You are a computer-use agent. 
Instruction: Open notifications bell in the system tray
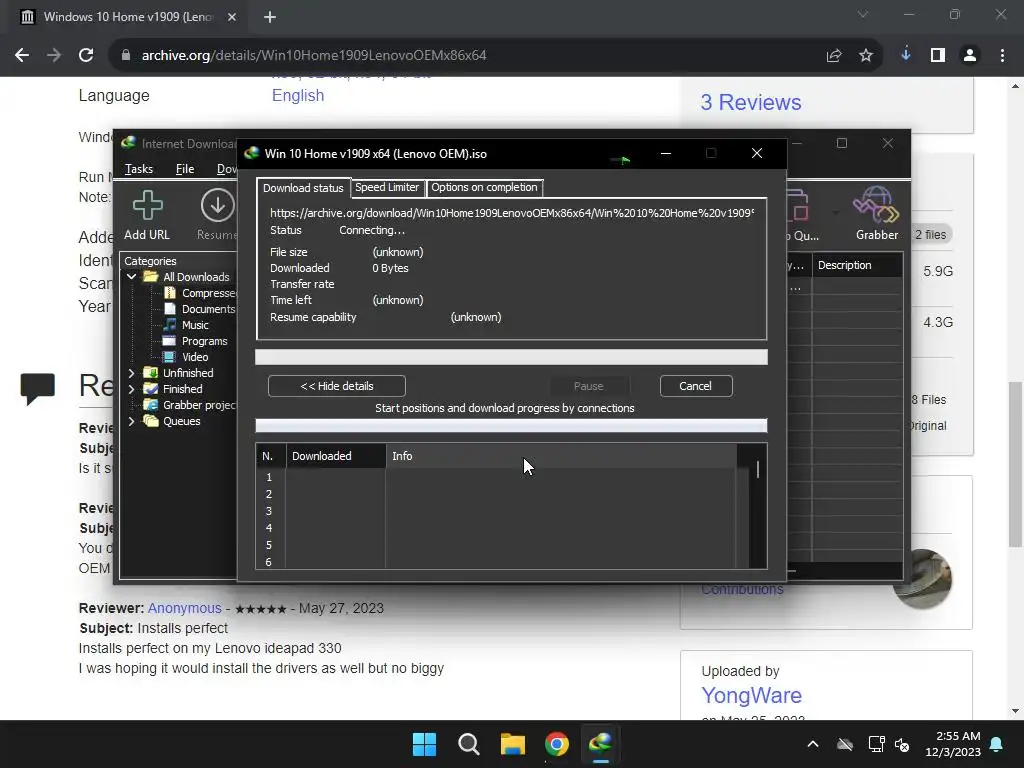point(997,744)
